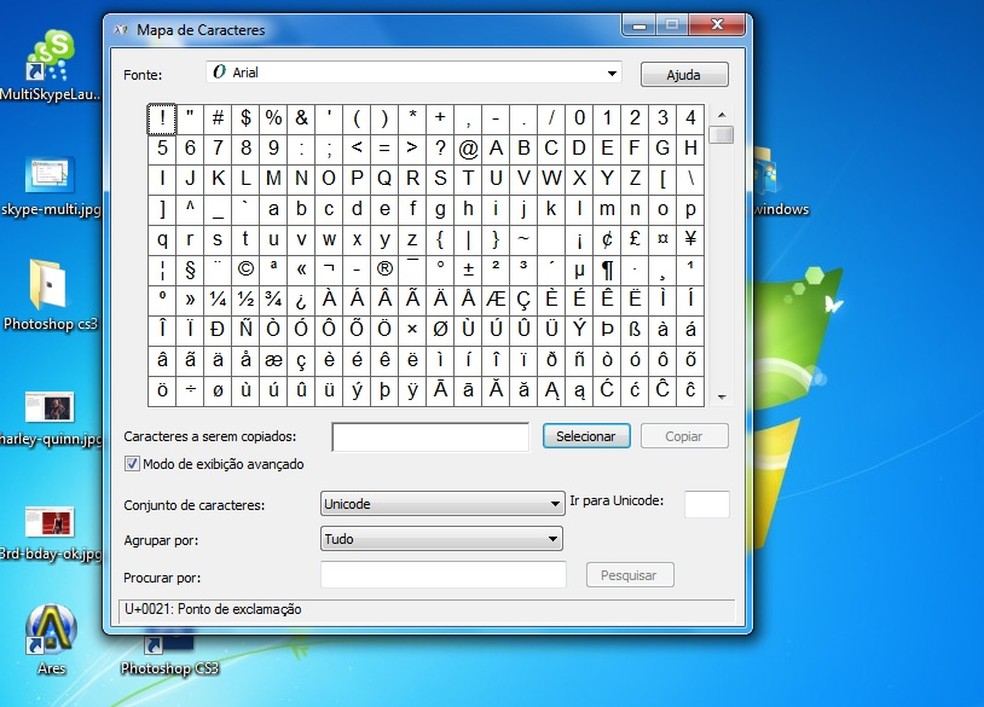This screenshot has width=984, height=707.
Task: Select the ½ fraction character
Action: click(x=245, y=300)
